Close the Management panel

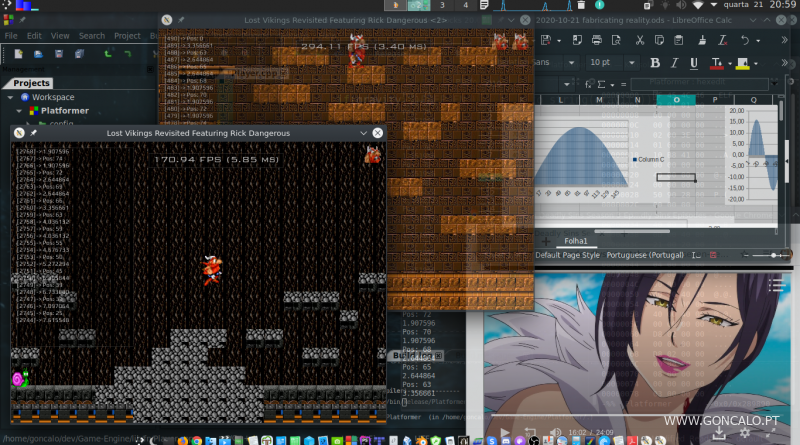pos(150,69)
